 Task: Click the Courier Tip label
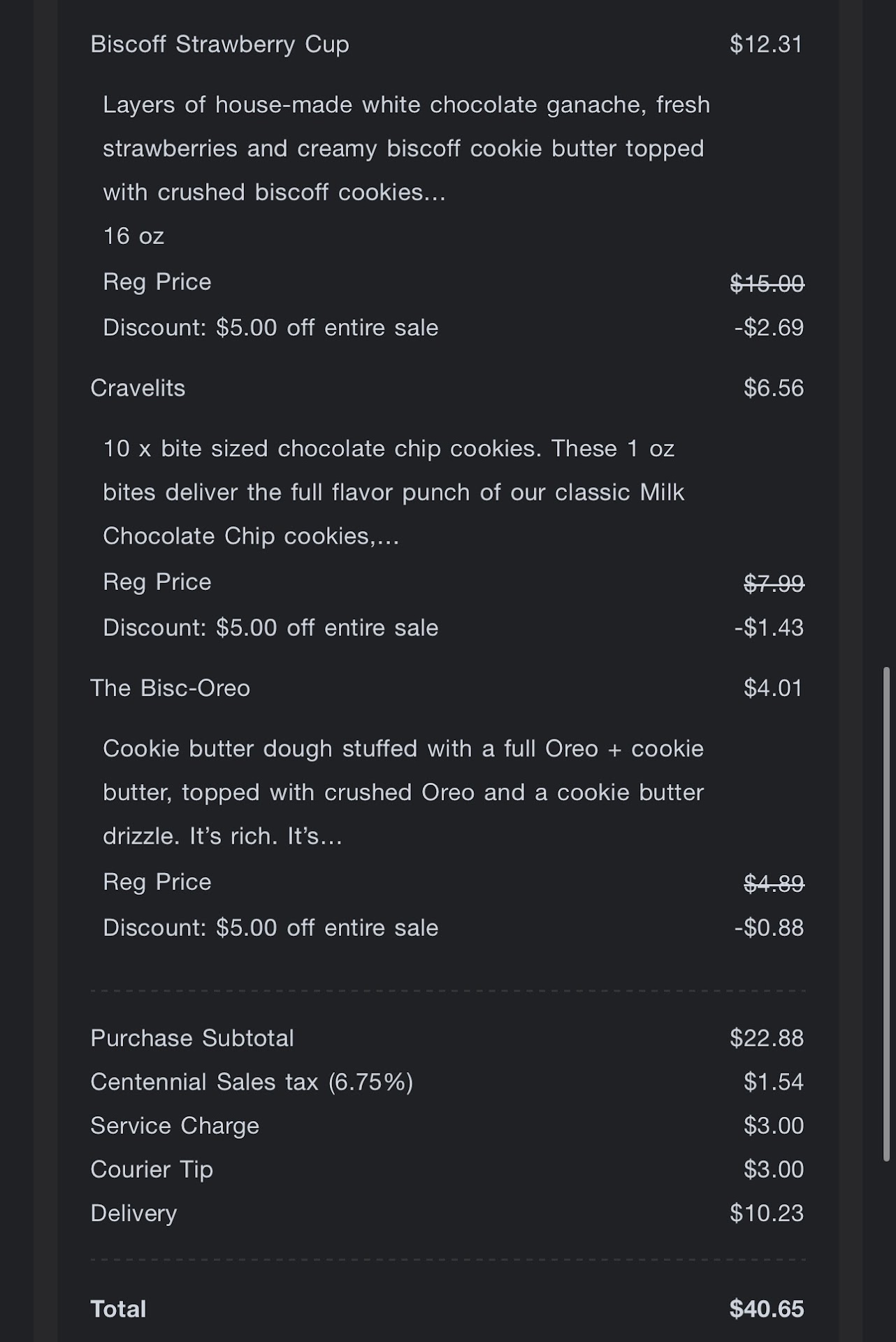(x=152, y=1169)
